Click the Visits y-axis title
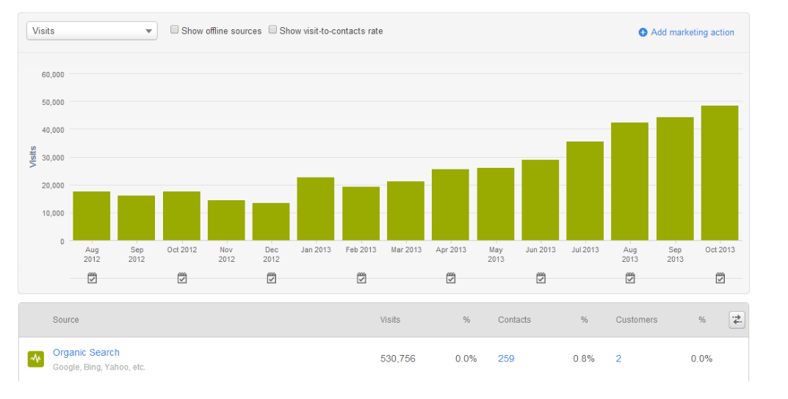Image resolution: width=788 pixels, height=399 pixels. pyautogui.click(x=33, y=157)
